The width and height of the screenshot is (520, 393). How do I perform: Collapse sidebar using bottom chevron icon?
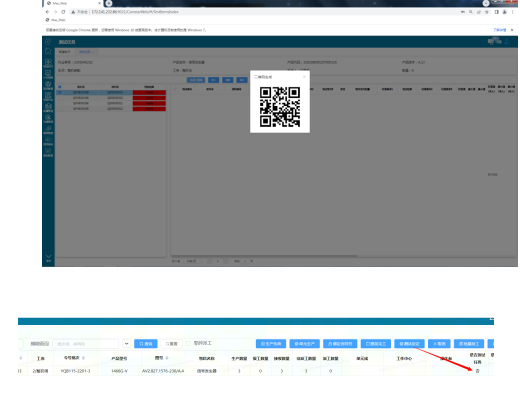pyautogui.click(x=48, y=257)
